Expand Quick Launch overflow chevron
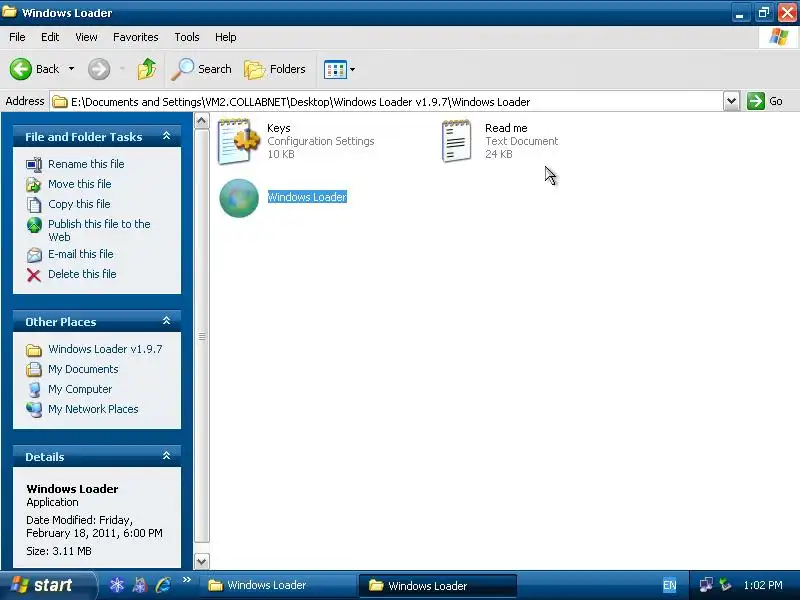This screenshot has width=800, height=600. (186, 580)
